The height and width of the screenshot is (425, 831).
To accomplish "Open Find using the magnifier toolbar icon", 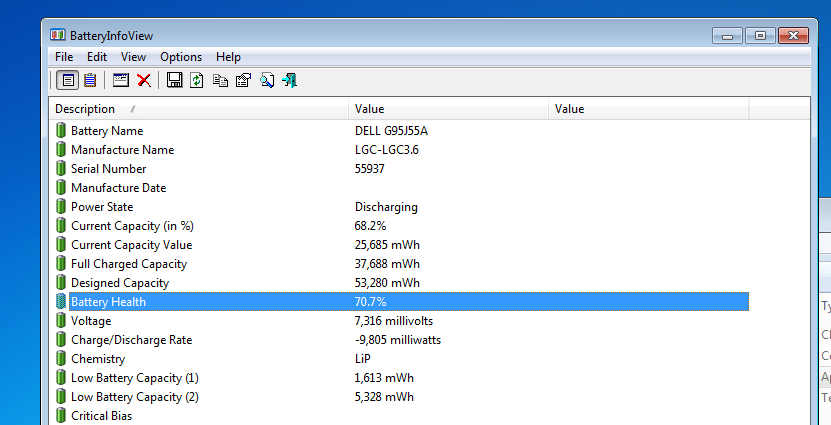I will point(267,81).
